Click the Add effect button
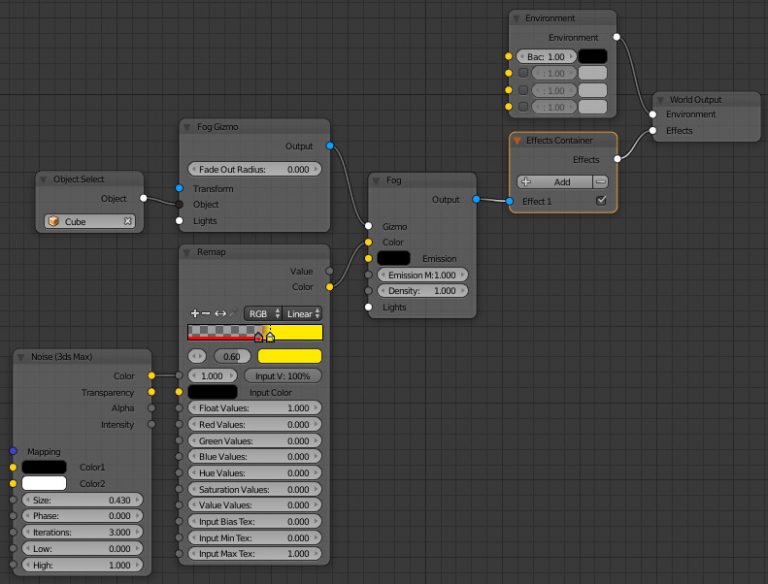Image resolution: width=768 pixels, height=584 pixels. coord(554,182)
